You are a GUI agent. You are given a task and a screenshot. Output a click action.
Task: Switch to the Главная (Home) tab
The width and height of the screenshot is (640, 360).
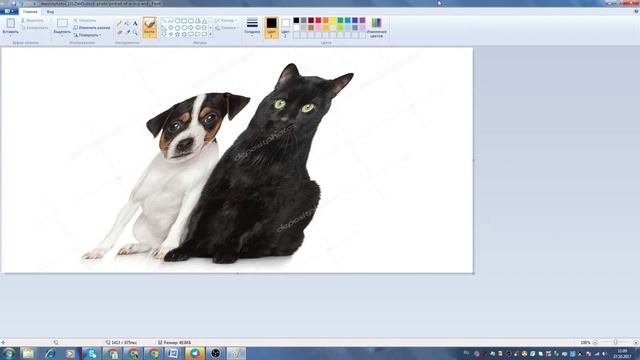point(30,12)
